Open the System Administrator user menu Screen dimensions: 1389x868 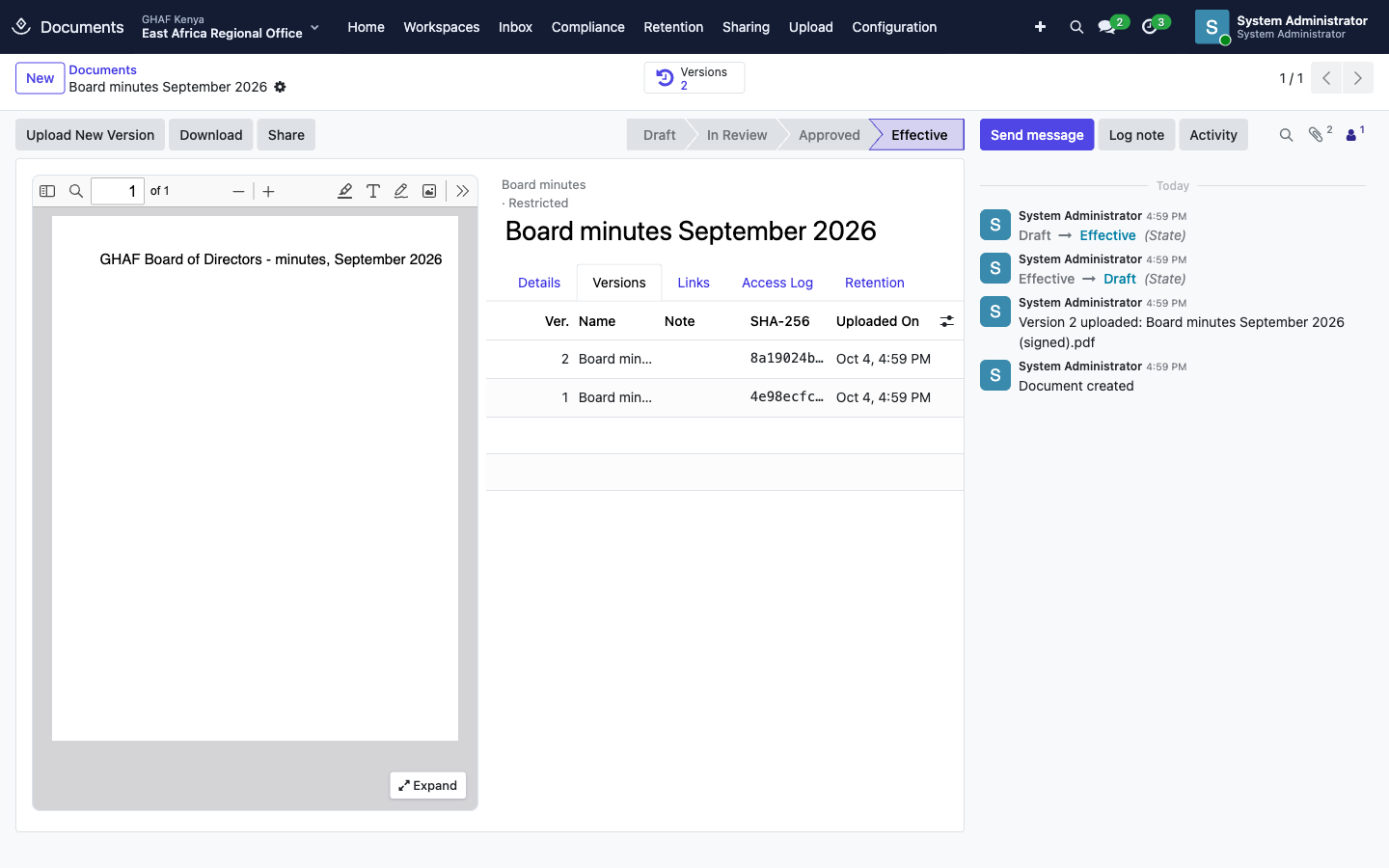click(x=1281, y=27)
